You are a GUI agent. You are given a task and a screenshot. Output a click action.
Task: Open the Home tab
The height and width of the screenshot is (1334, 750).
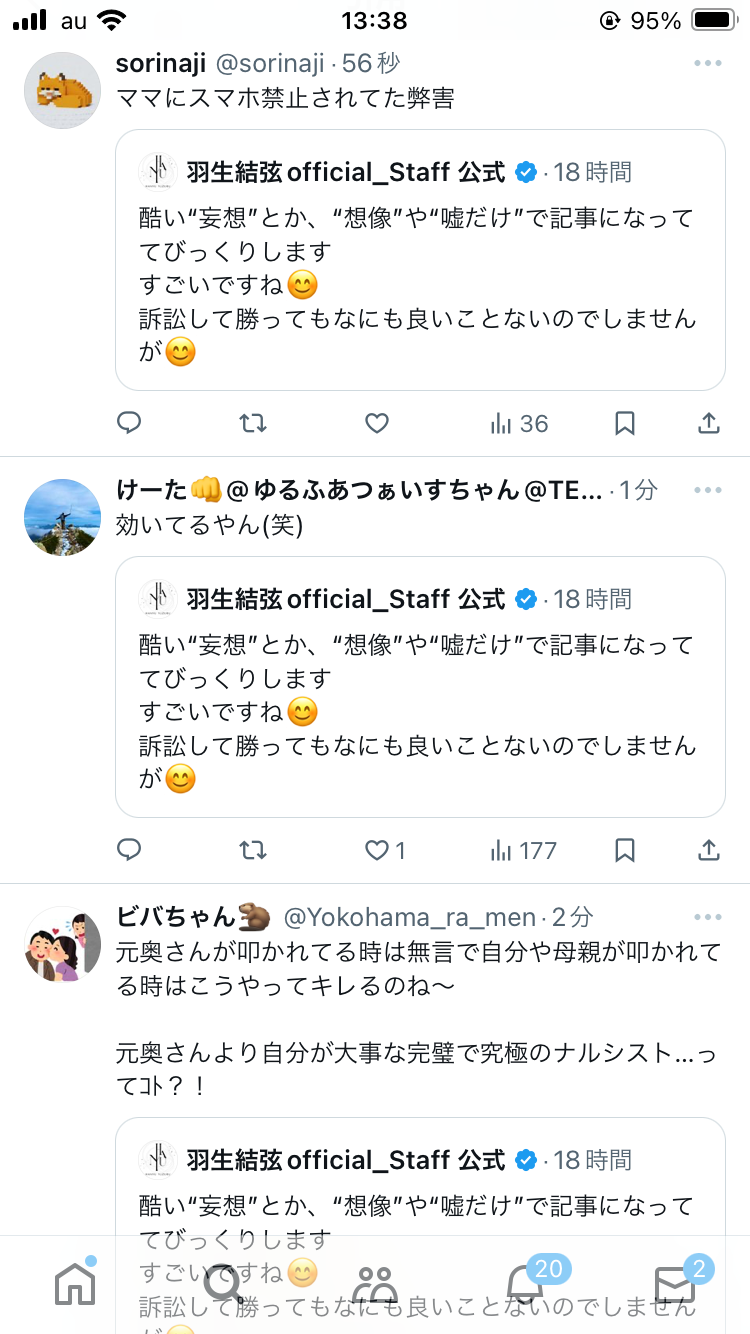[75, 1283]
